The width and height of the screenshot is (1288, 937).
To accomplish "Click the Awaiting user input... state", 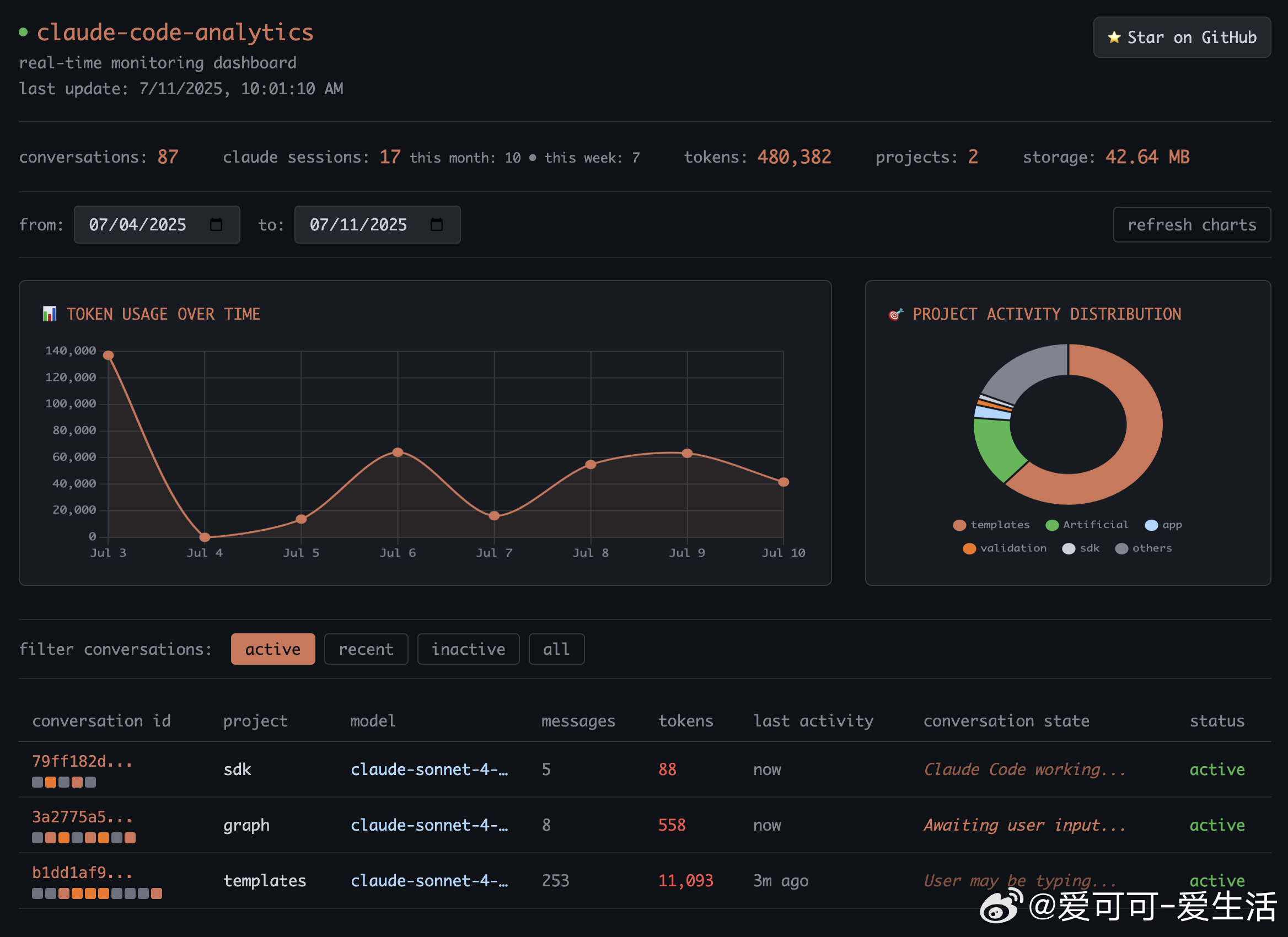I will [x=1024, y=825].
